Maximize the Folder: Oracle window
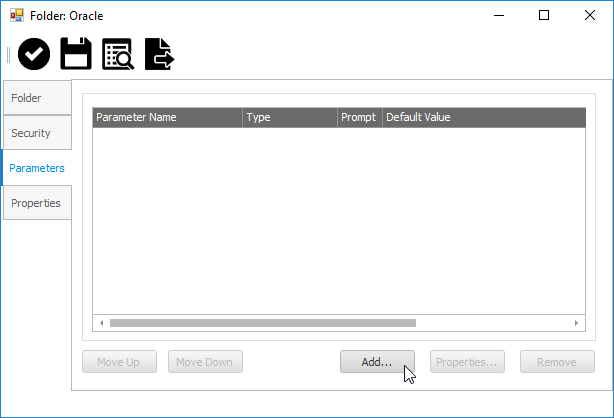The height and width of the screenshot is (418, 614). tap(544, 16)
